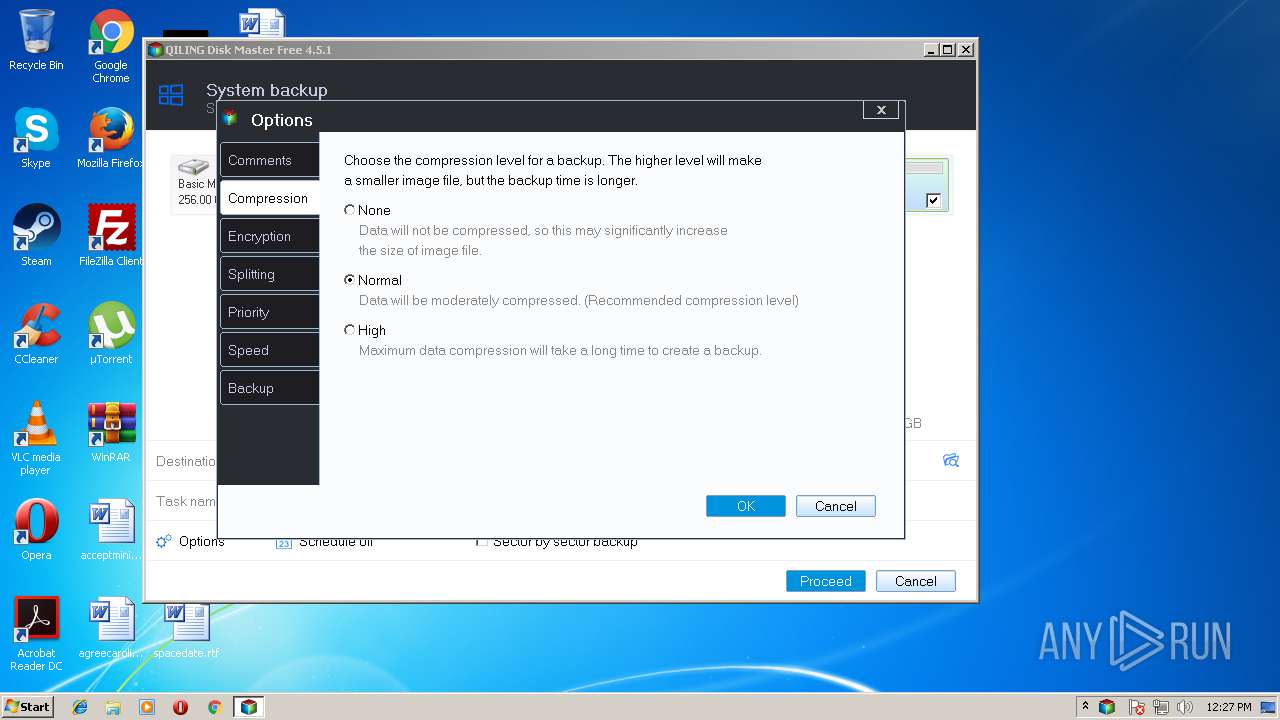
Task: Open Windows Explorer folder in taskbar
Action: click(113, 707)
